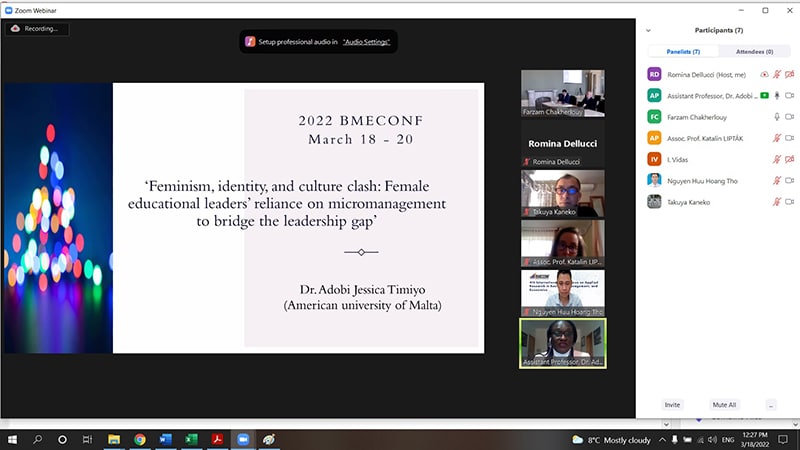This screenshot has width=800, height=450.
Task: Open the Audio Settings link
Action: (367, 42)
